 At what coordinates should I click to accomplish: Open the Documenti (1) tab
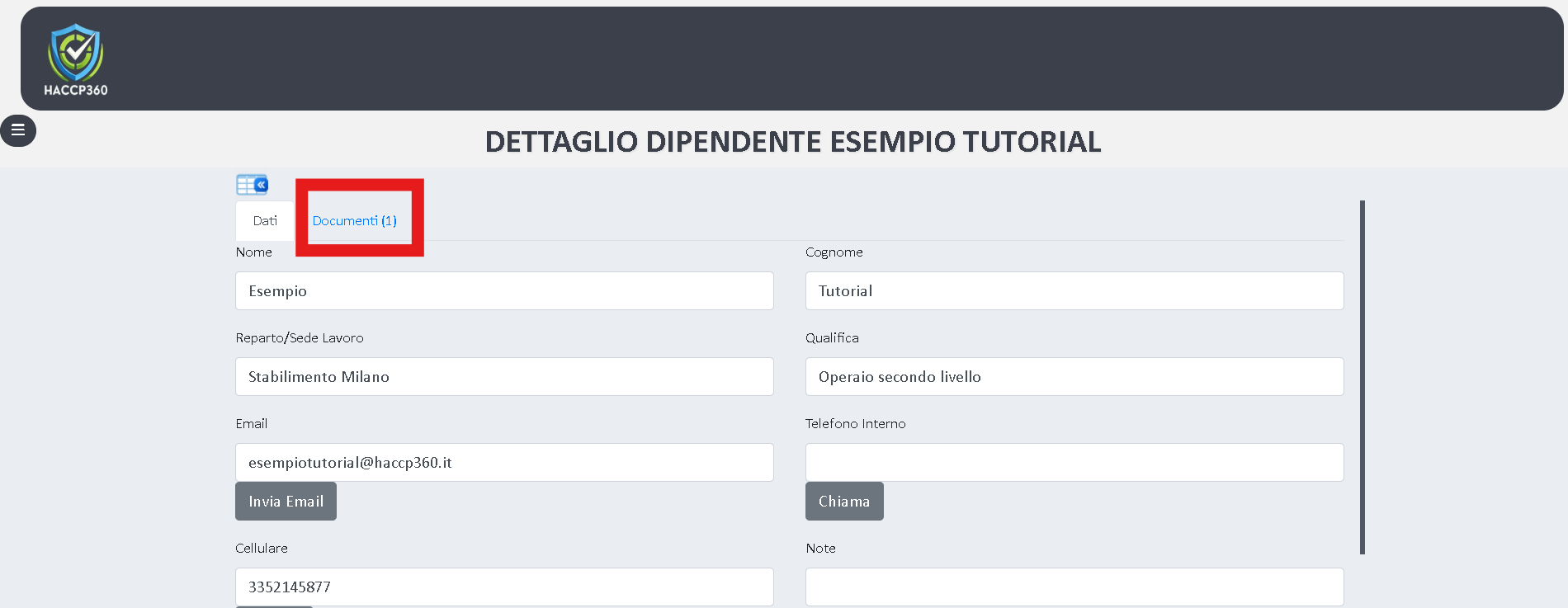[x=354, y=221]
